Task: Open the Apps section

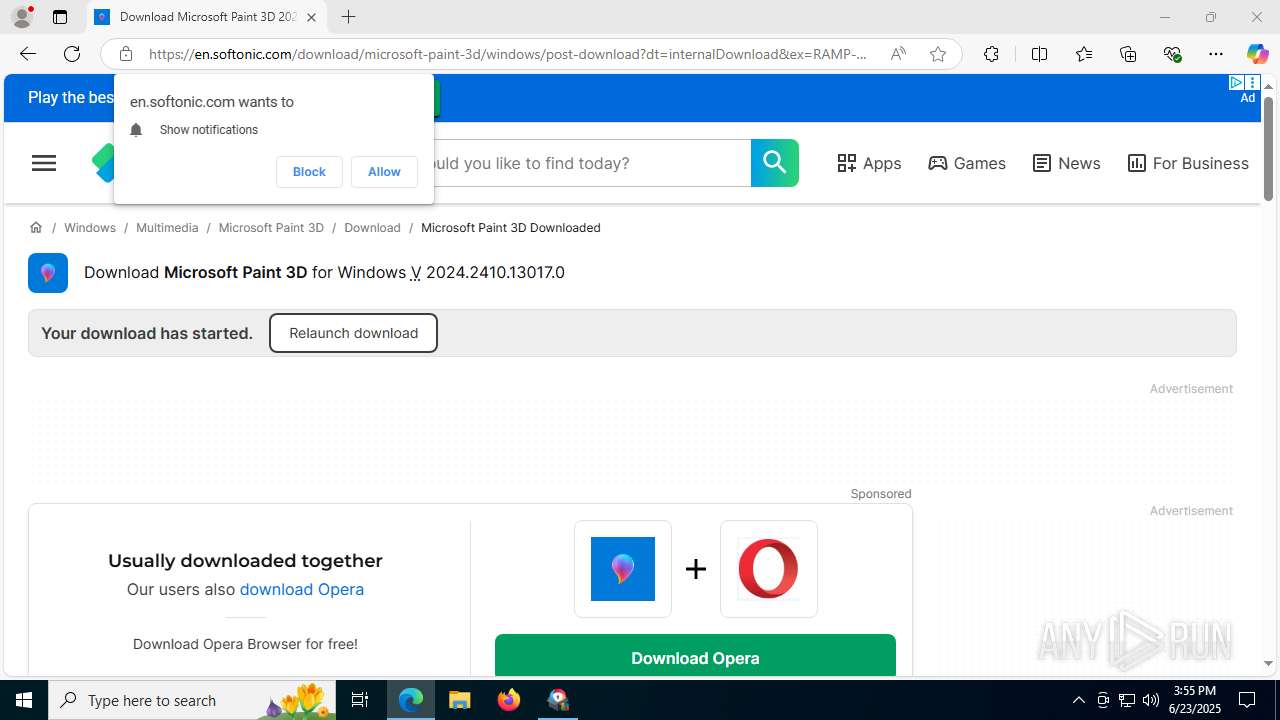Action: pos(869,163)
